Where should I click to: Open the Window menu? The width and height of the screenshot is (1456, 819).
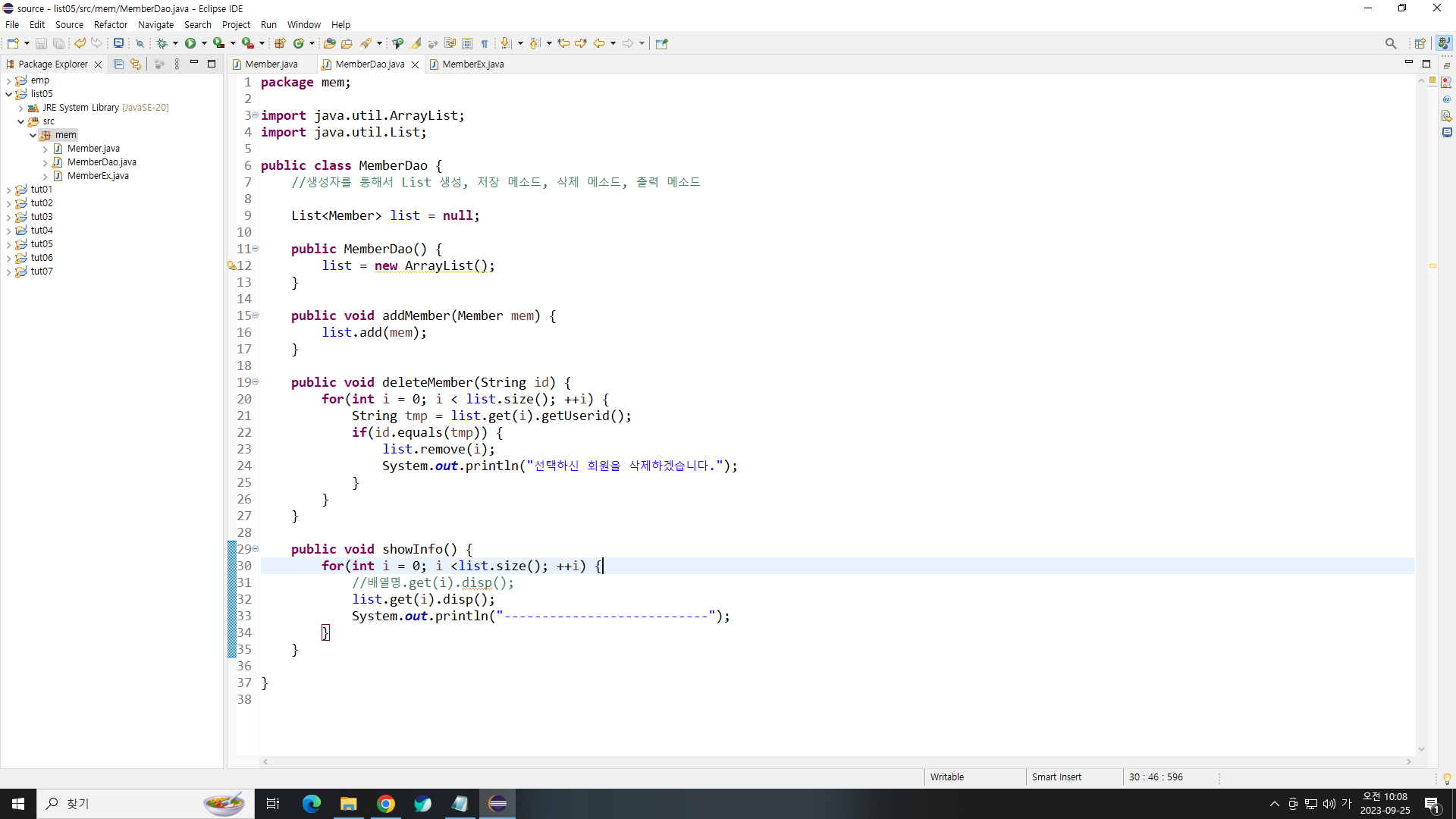click(303, 24)
